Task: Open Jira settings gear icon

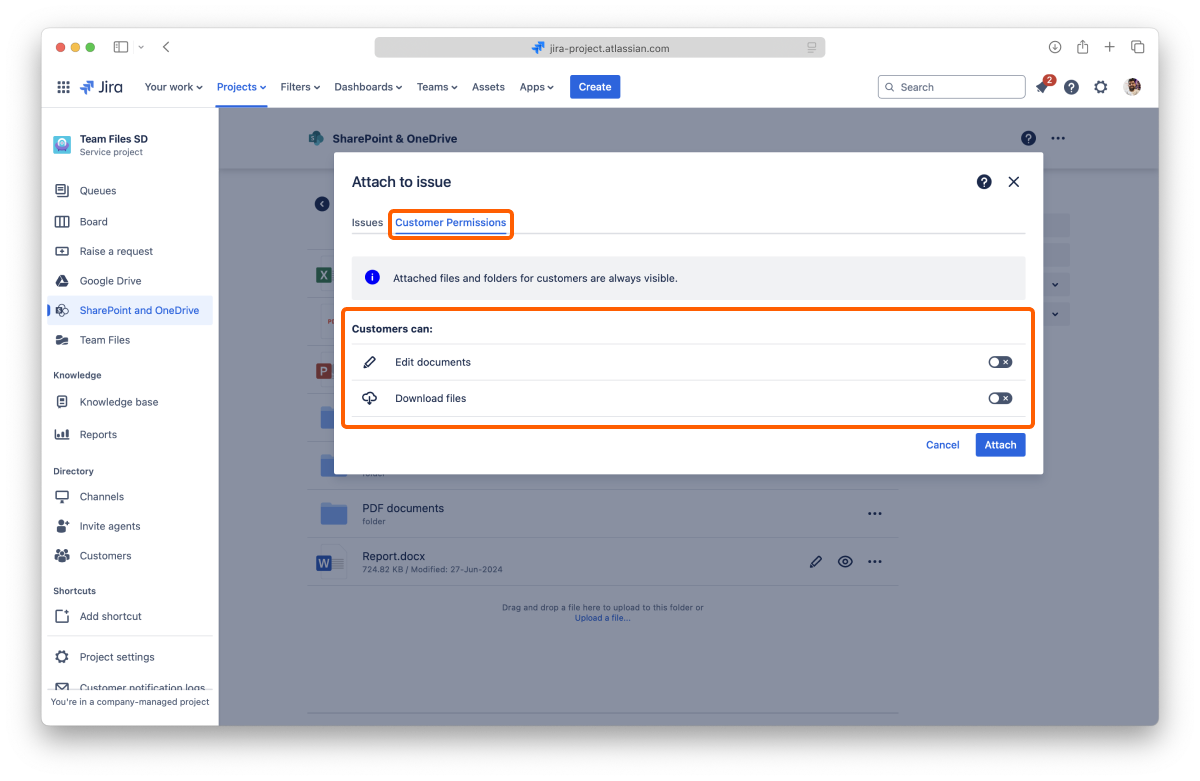Action: pos(1100,87)
